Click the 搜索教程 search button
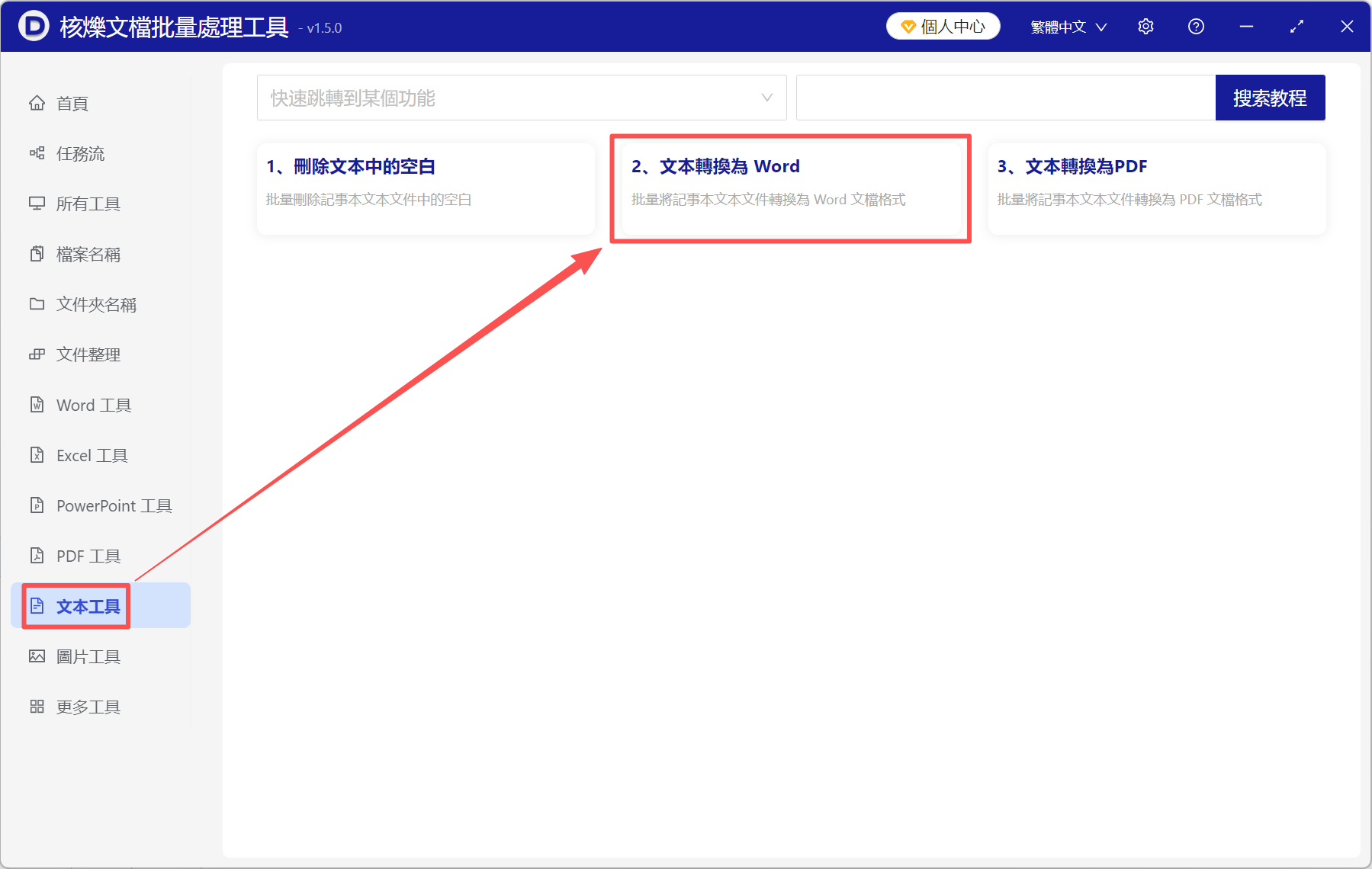1372x869 pixels. (x=1270, y=98)
